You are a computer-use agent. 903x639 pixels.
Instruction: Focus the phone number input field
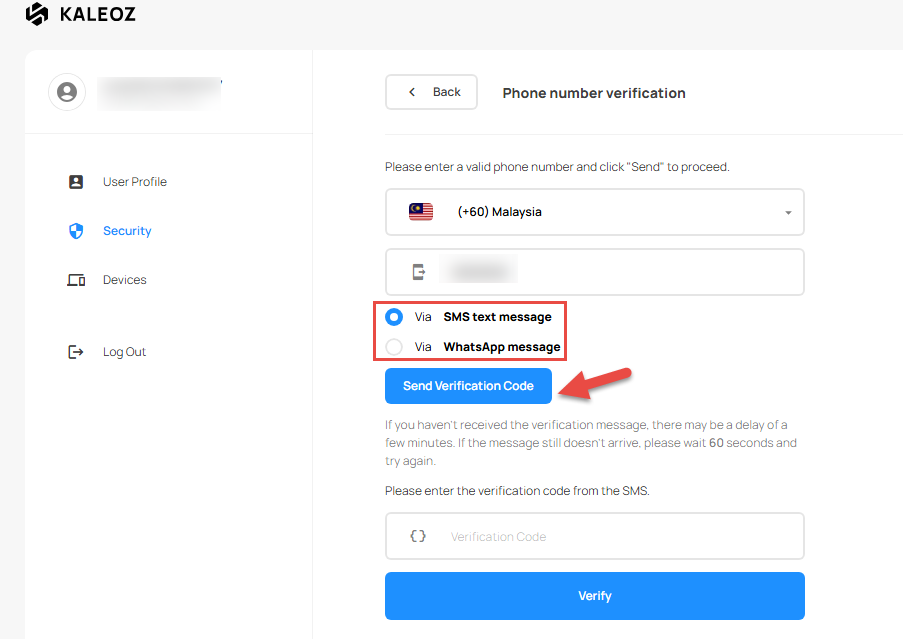click(x=595, y=272)
